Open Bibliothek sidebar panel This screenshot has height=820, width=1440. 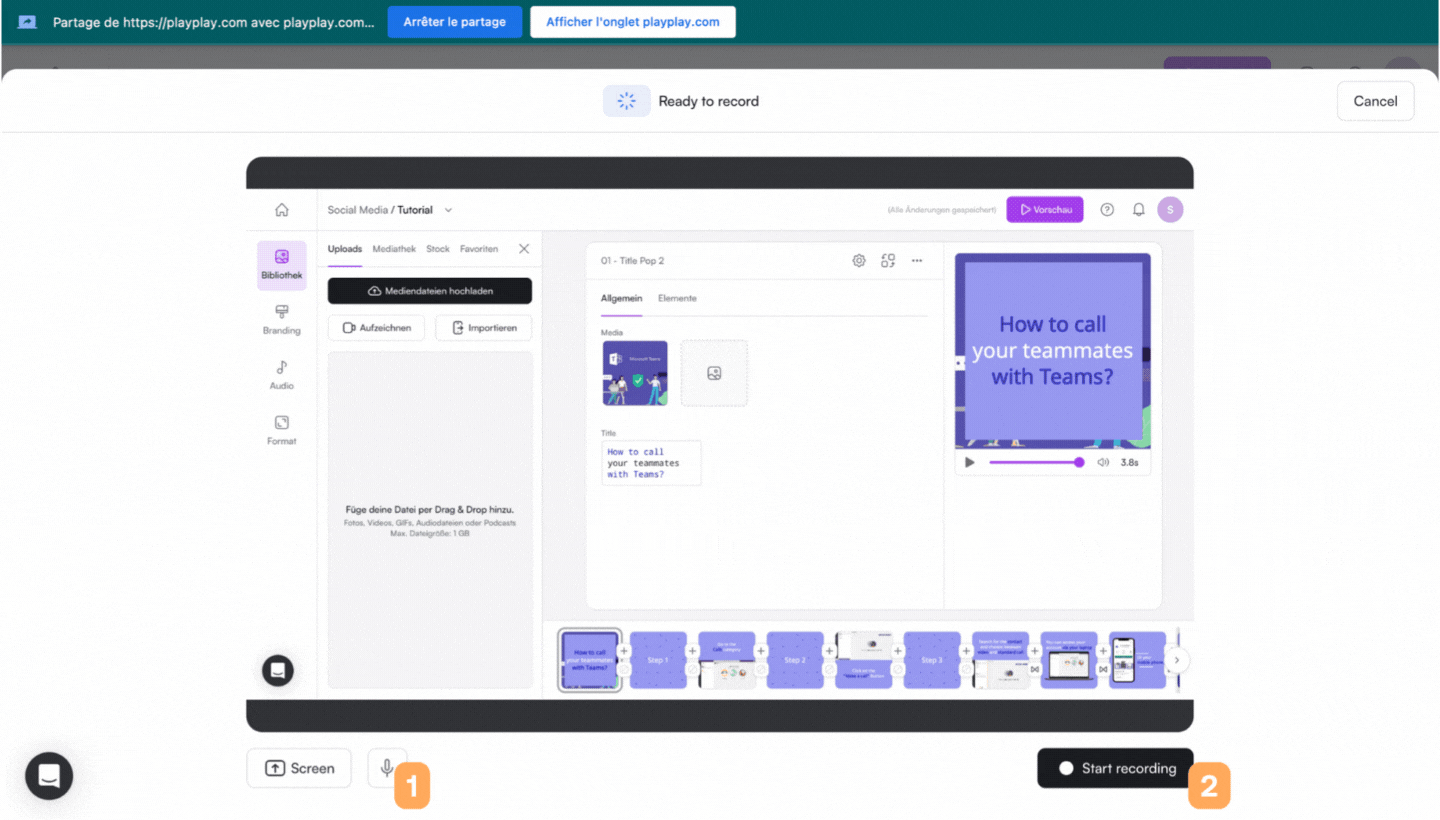click(x=282, y=265)
